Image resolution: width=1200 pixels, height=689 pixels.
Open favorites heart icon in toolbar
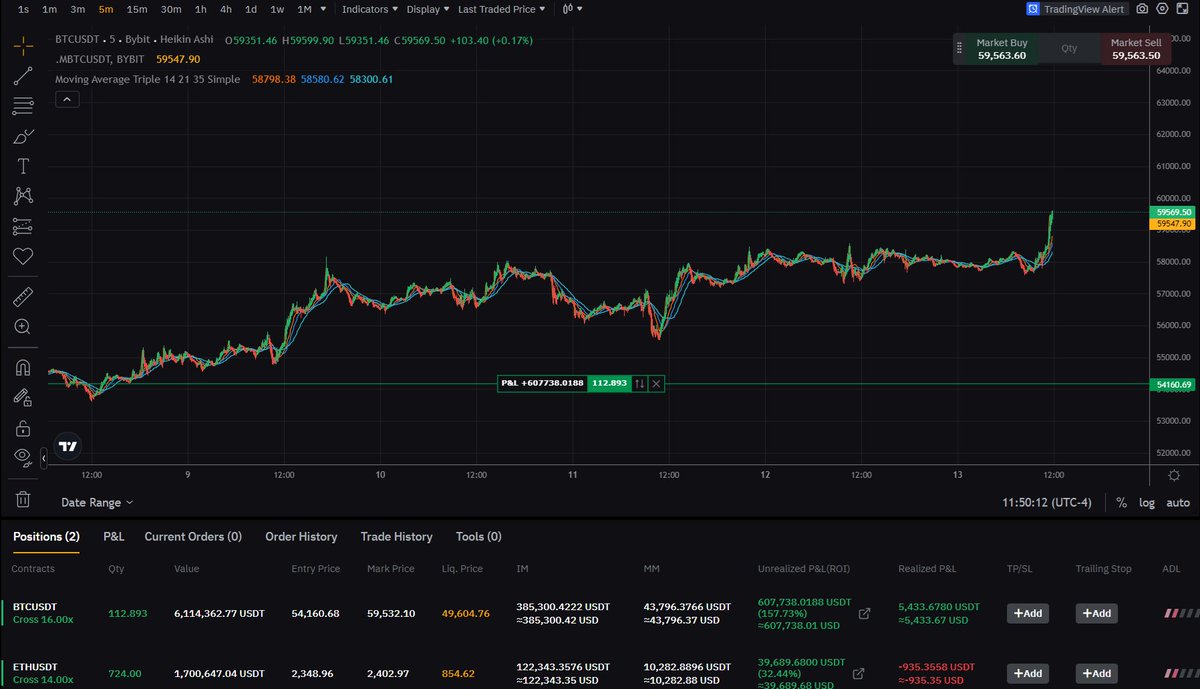click(23, 257)
